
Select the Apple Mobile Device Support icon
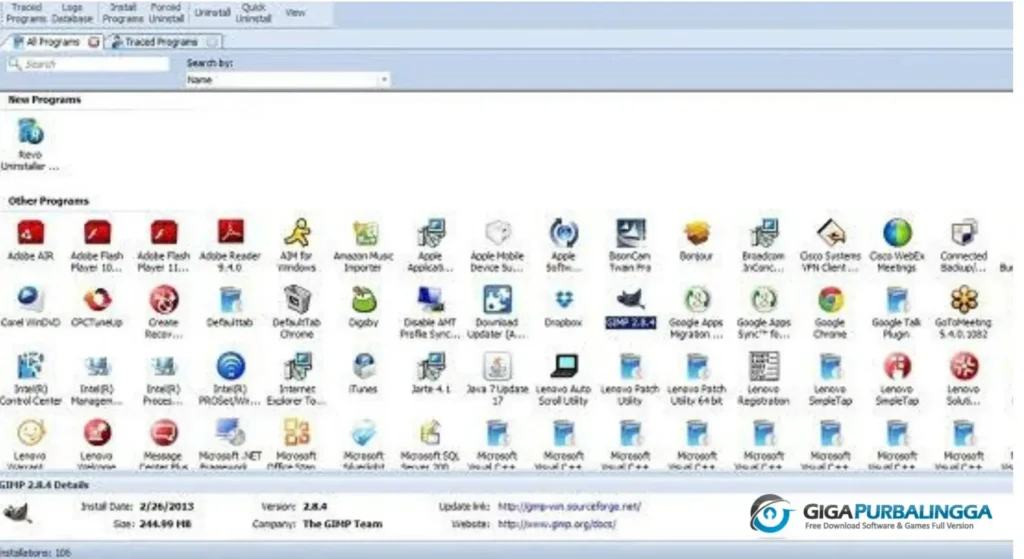click(x=497, y=233)
